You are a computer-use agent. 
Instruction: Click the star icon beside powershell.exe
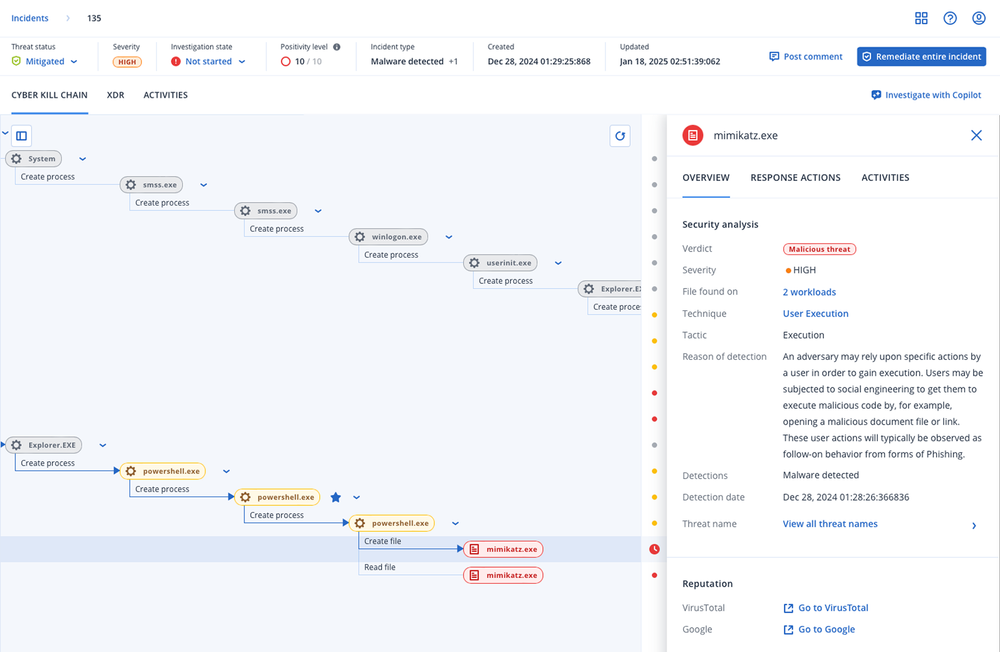click(x=336, y=497)
